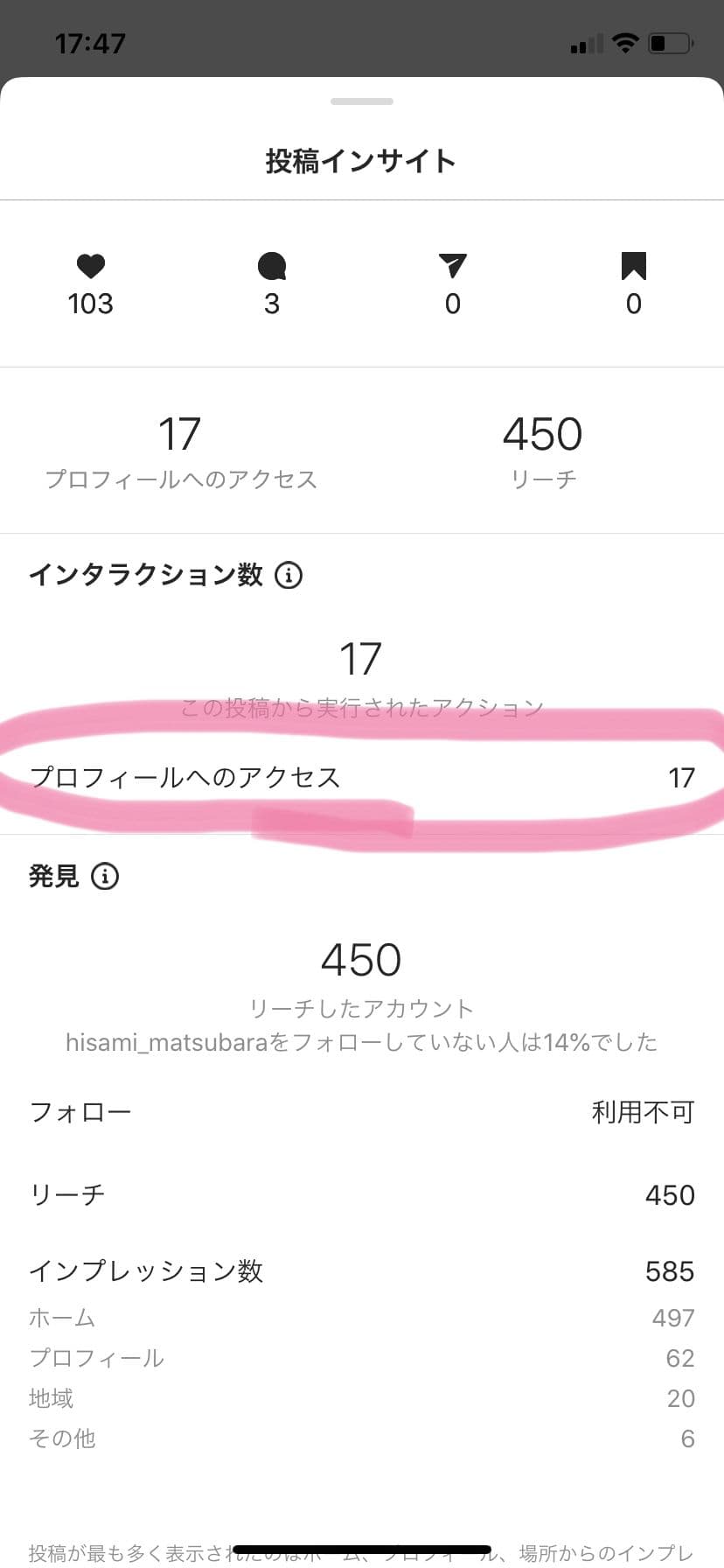Tap the インプレッション数 row
The image size is (724, 1568).
point(361,1270)
